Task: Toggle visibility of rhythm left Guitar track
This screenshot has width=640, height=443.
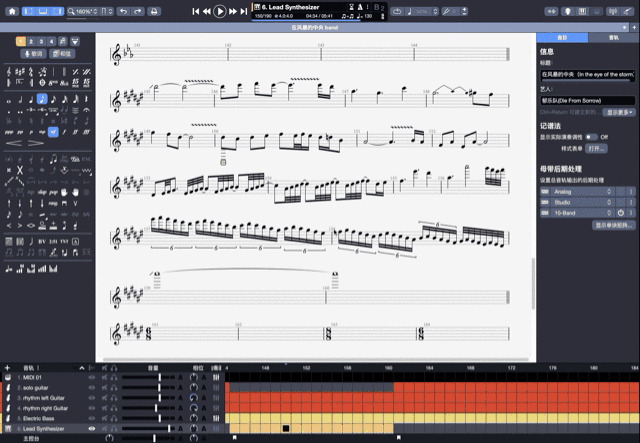Action: pyautogui.click(x=92, y=397)
